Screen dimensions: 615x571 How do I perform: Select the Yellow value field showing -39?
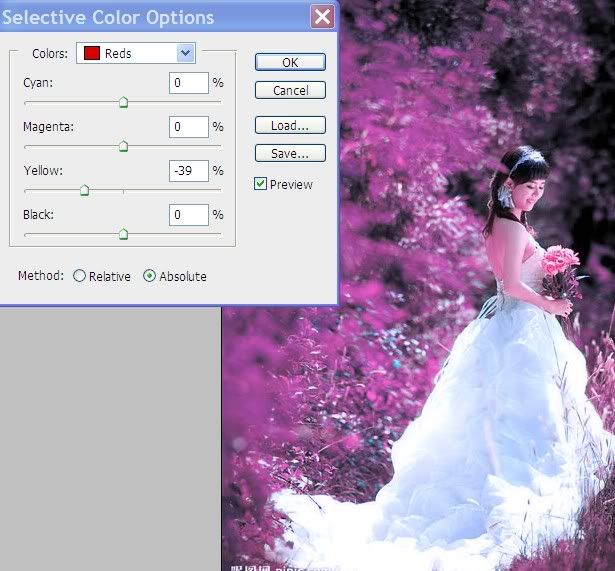click(189, 171)
